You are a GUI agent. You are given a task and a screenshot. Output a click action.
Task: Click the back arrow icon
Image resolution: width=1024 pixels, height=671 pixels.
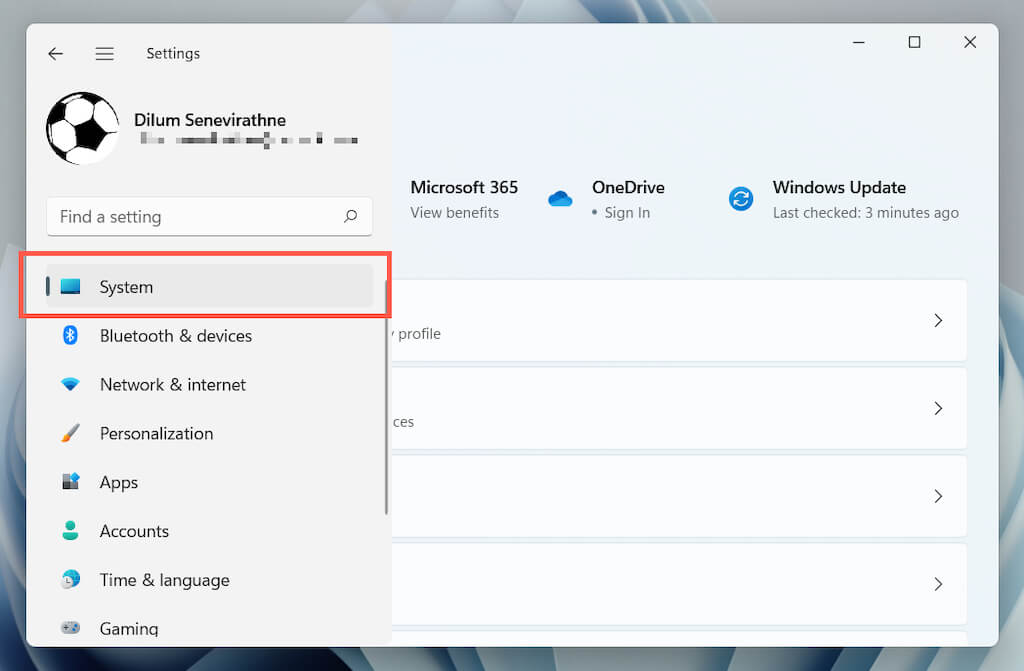pyautogui.click(x=56, y=54)
